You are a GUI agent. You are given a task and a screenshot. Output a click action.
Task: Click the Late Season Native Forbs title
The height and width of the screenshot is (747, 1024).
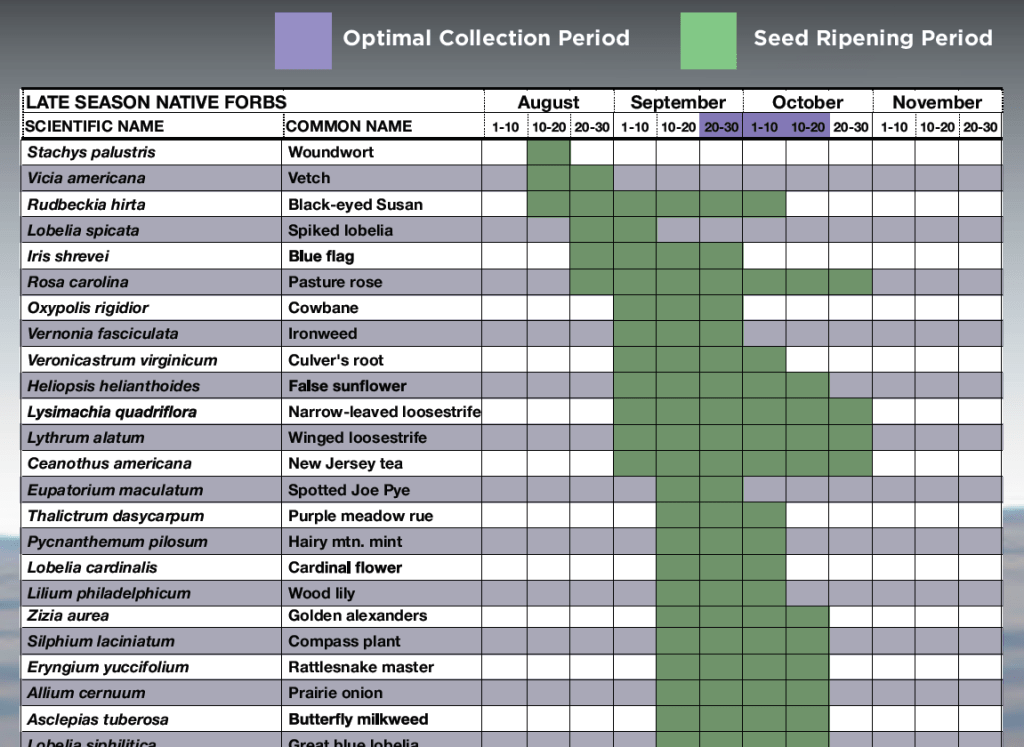coord(156,102)
